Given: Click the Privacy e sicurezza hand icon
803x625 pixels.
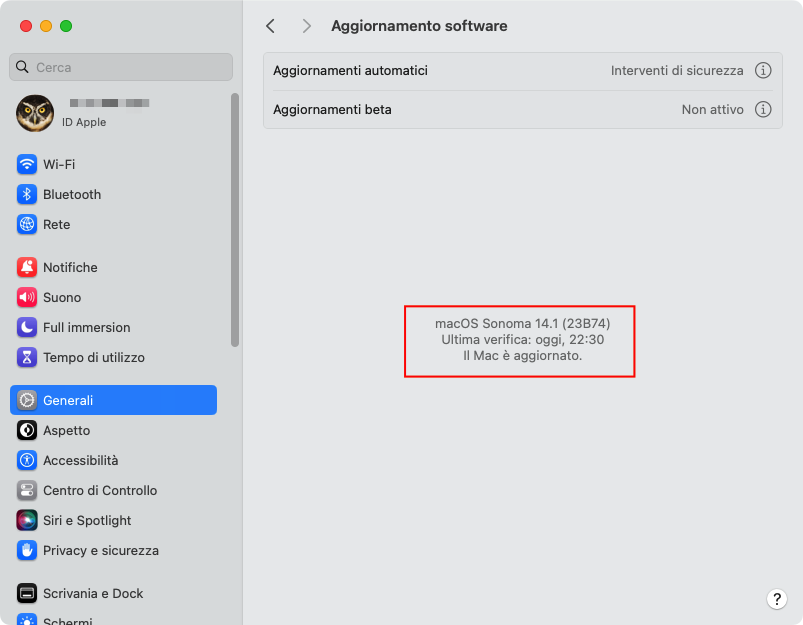Looking at the screenshot, I should tap(27, 551).
